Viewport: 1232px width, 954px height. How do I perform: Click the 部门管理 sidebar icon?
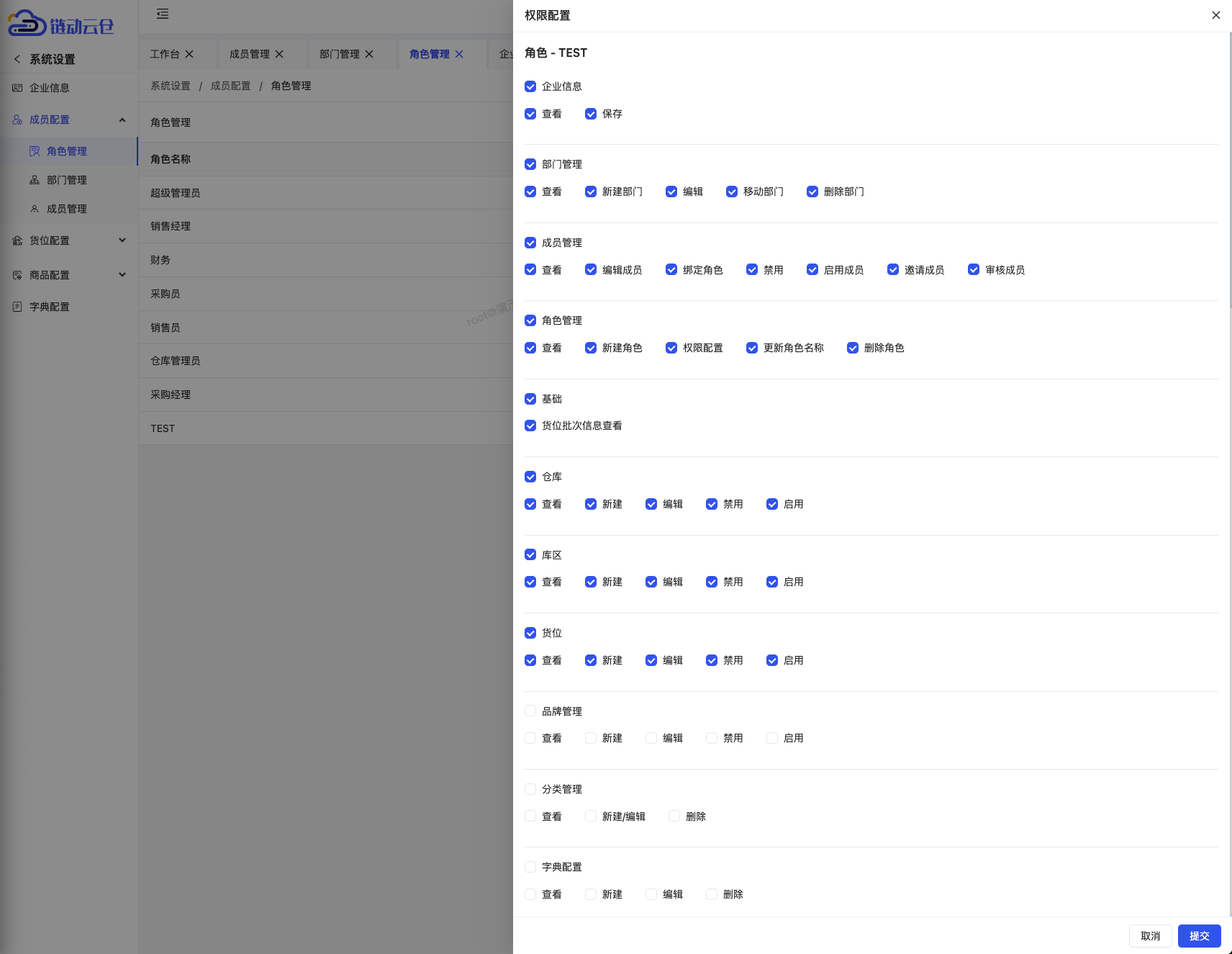tap(35, 180)
